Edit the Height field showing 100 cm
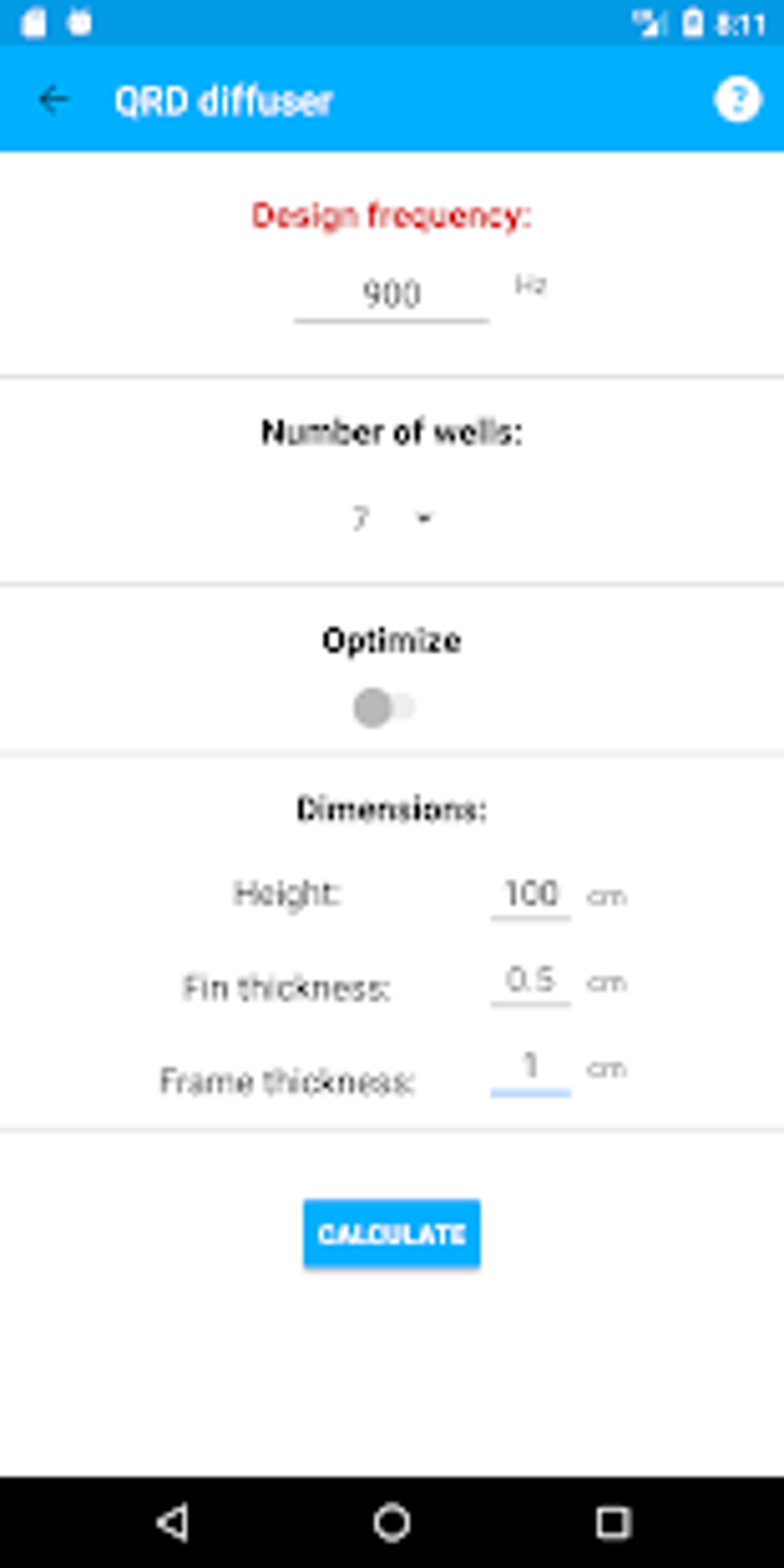 click(x=533, y=894)
